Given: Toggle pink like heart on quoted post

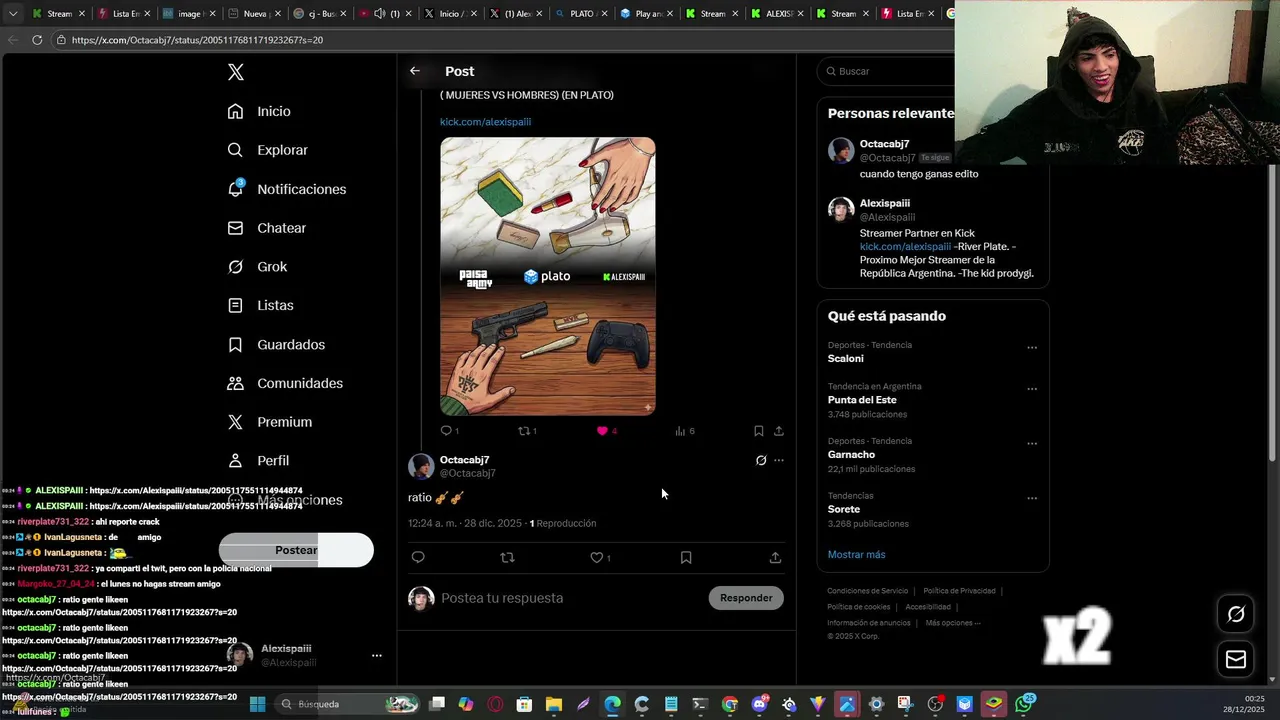Looking at the screenshot, I should 602,431.
